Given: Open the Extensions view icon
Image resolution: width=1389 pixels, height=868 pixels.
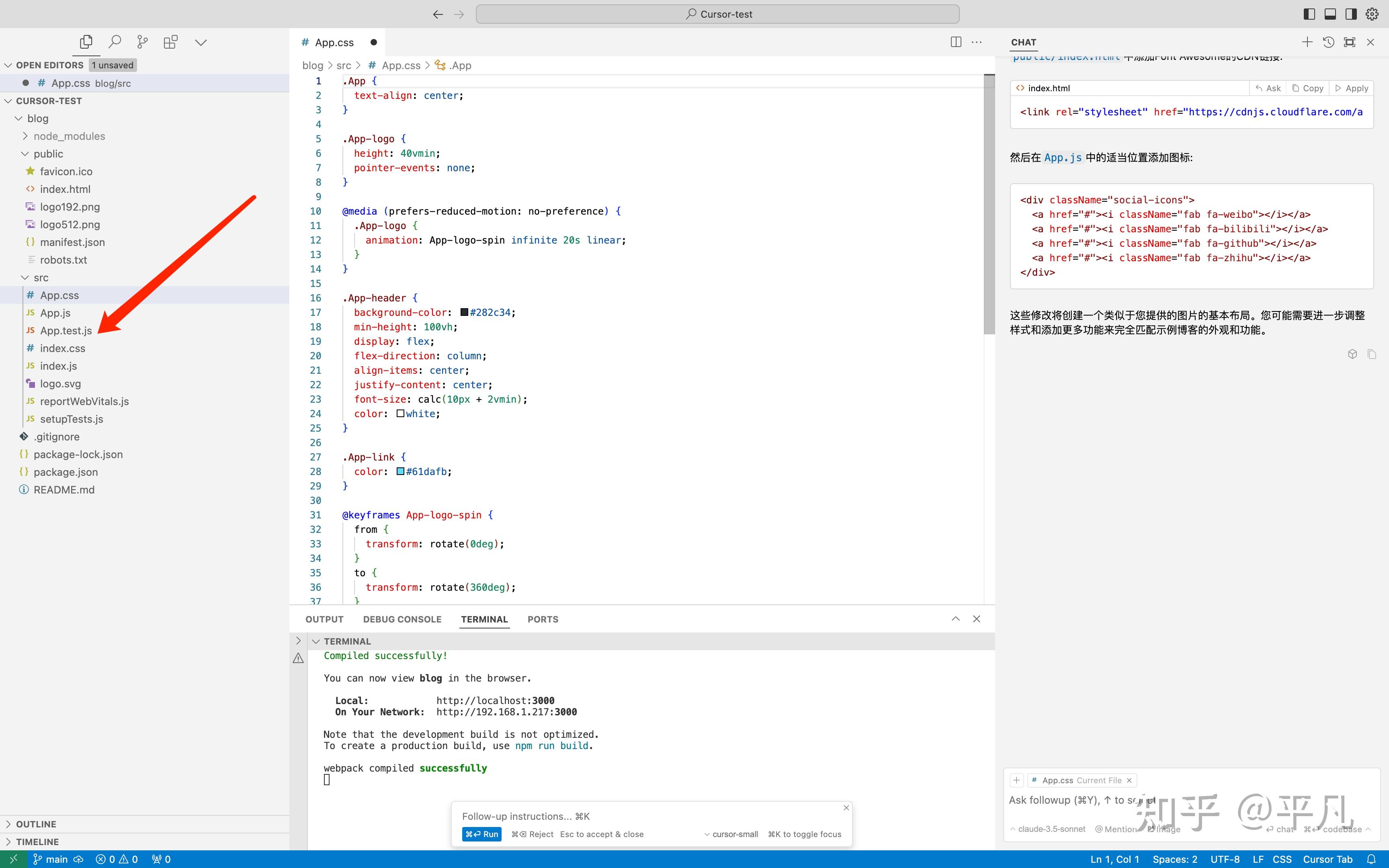Looking at the screenshot, I should (170, 42).
